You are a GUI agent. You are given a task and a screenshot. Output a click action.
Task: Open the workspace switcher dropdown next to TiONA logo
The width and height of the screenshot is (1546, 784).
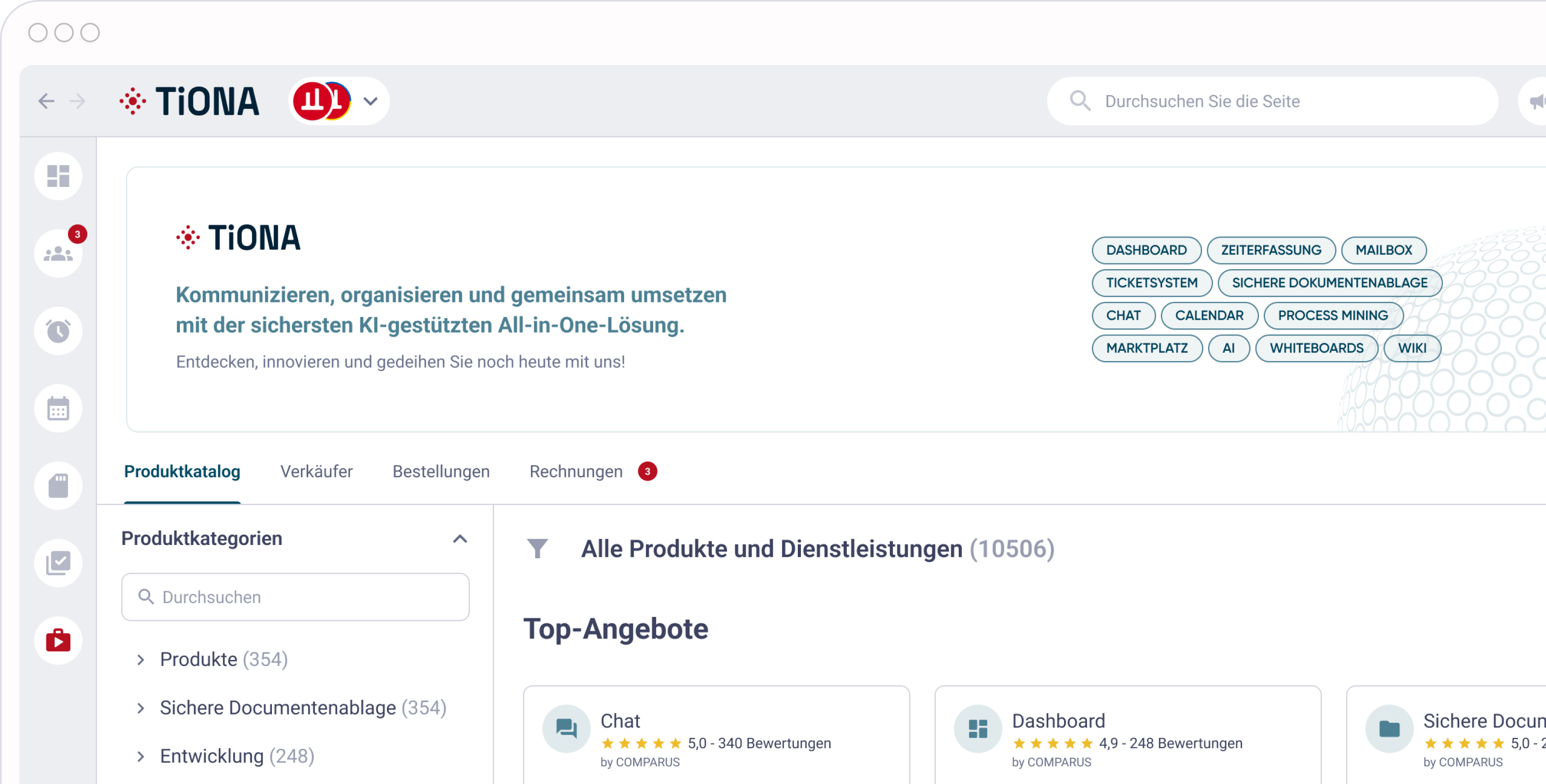pyautogui.click(x=371, y=101)
